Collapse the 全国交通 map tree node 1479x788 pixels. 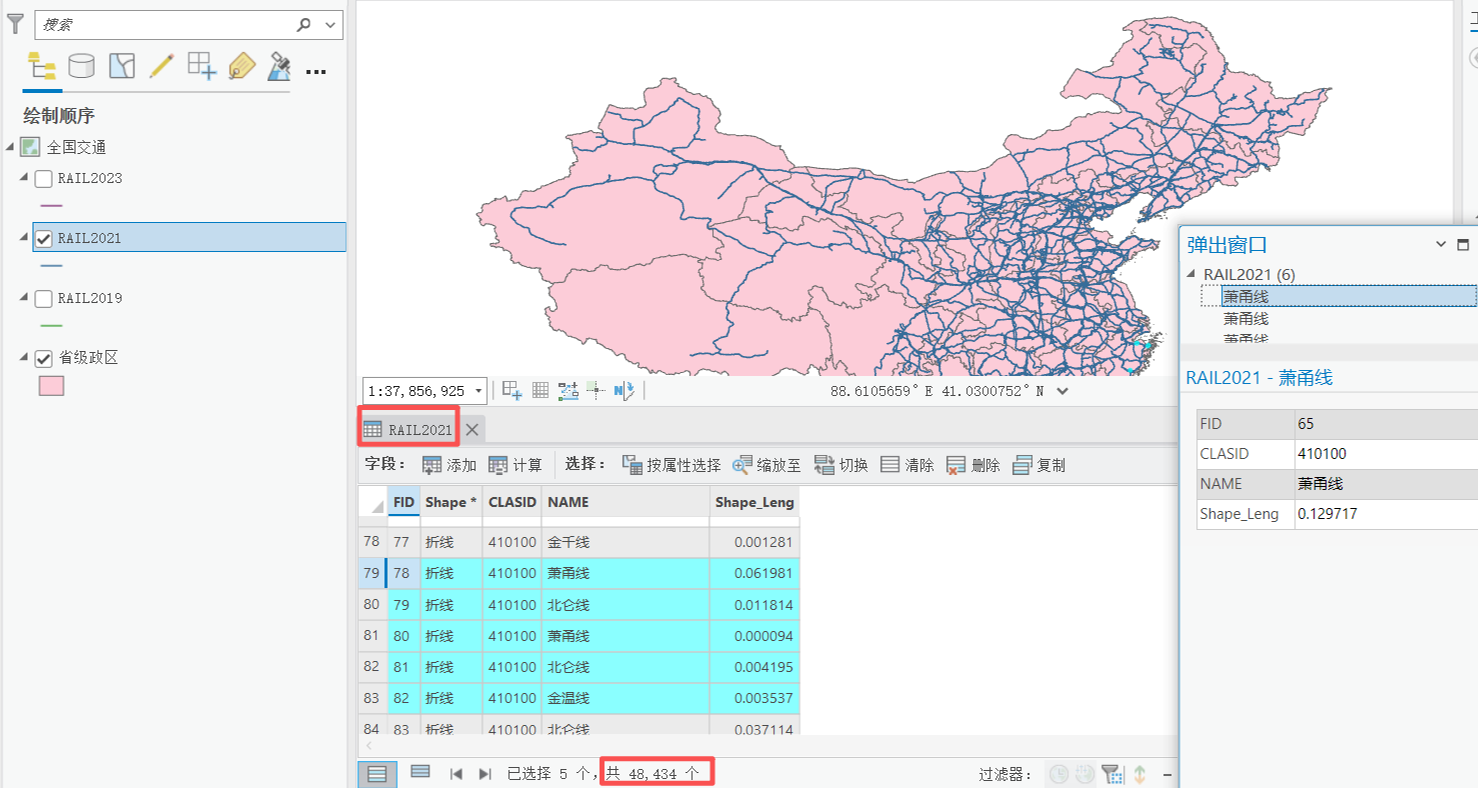(x=10, y=147)
